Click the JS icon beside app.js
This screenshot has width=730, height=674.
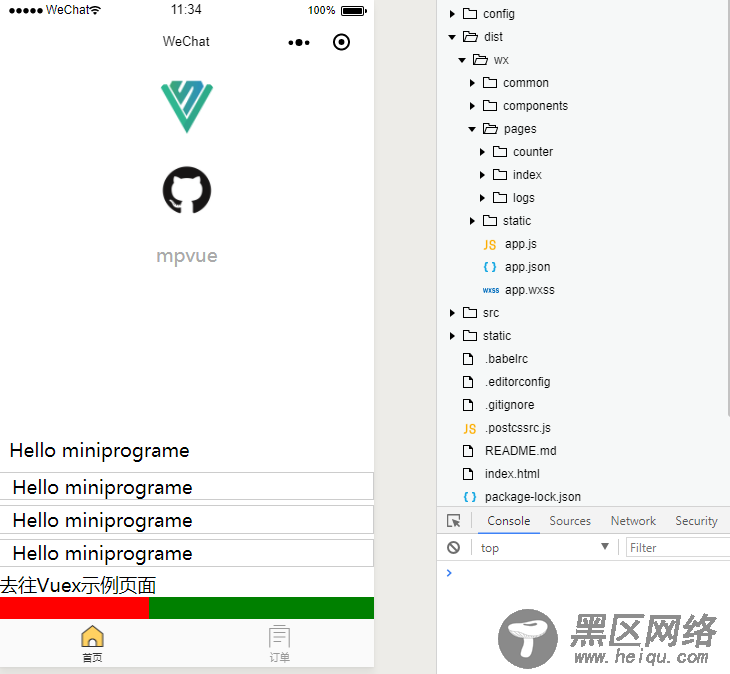pos(489,244)
